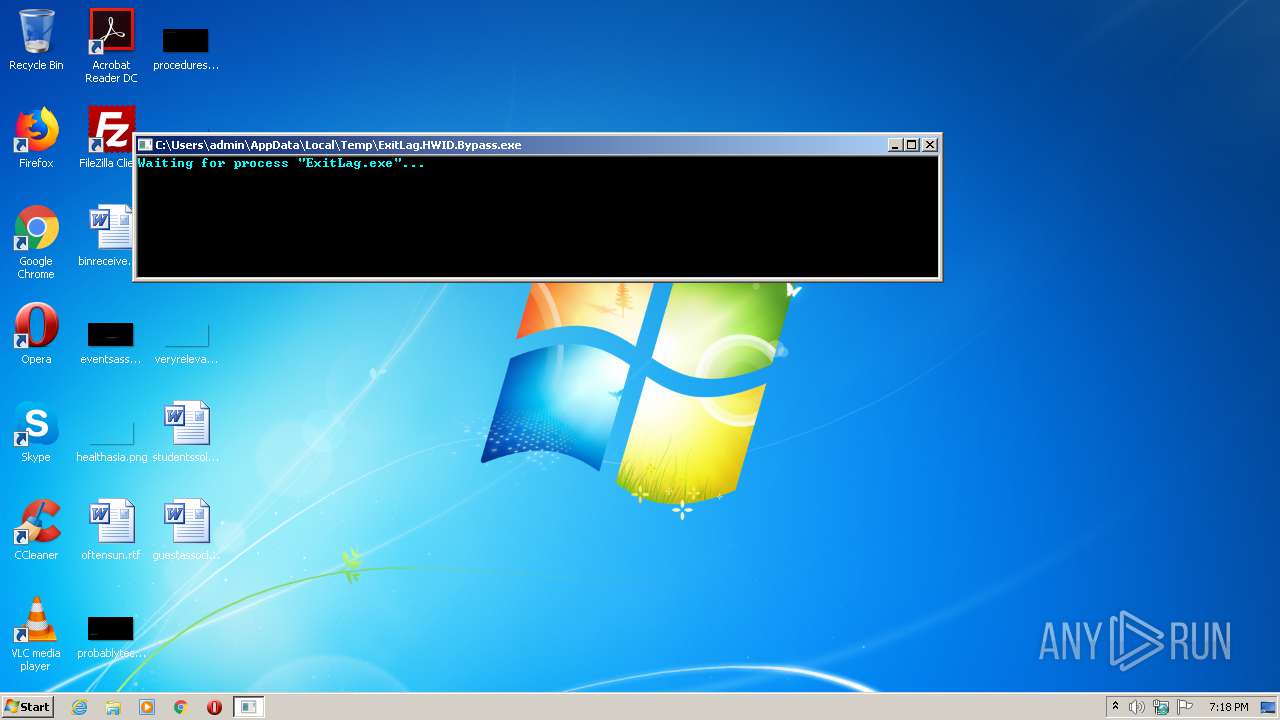This screenshot has width=1280, height=720.
Task: Open Windows Explorer from taskbar
Action: 113,707
